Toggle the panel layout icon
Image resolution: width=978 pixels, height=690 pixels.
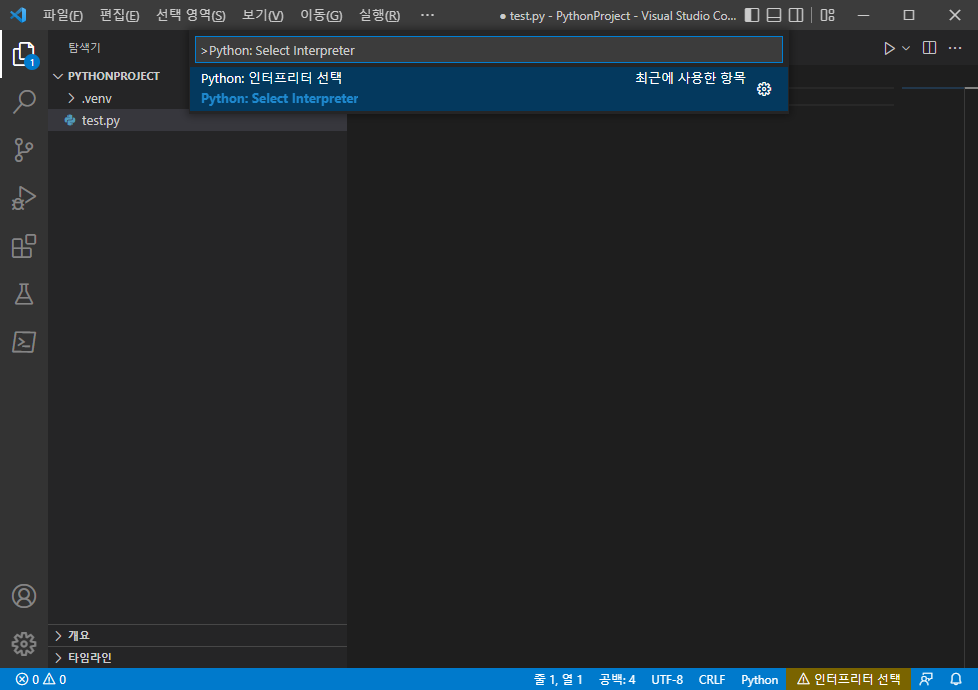[x=774, y=15]
